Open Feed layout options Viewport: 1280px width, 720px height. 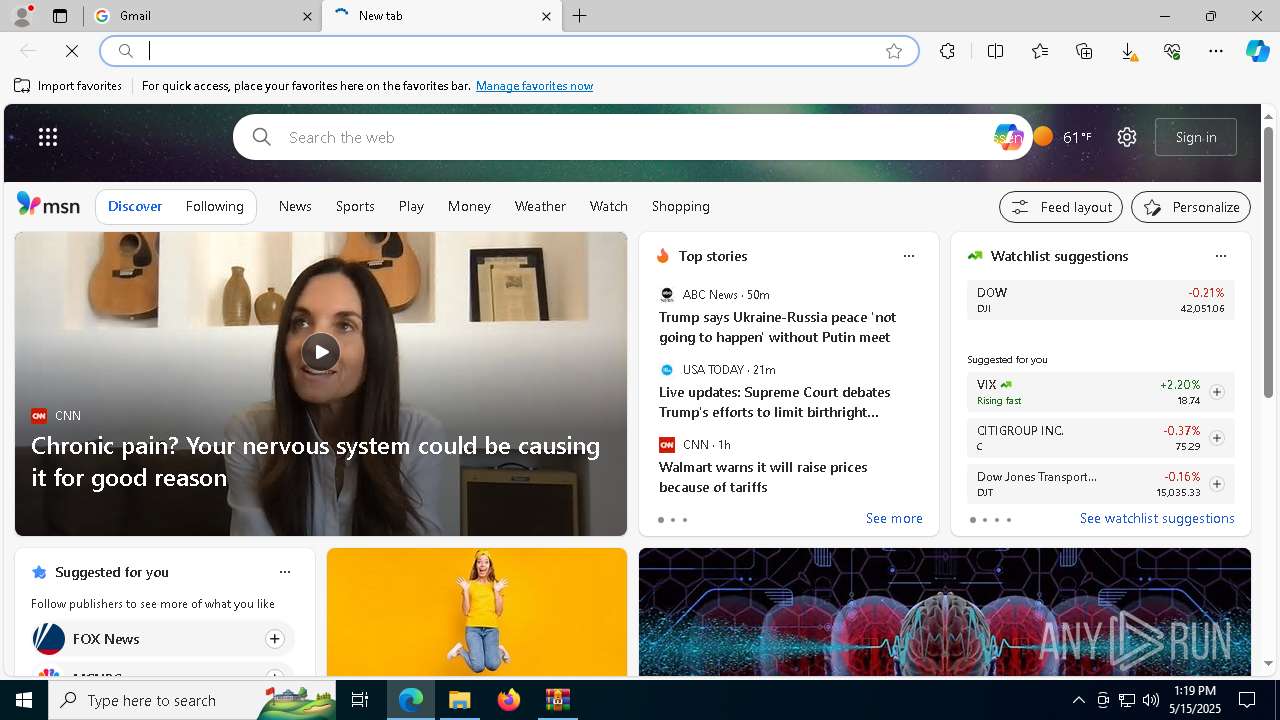click(1061, 207)
